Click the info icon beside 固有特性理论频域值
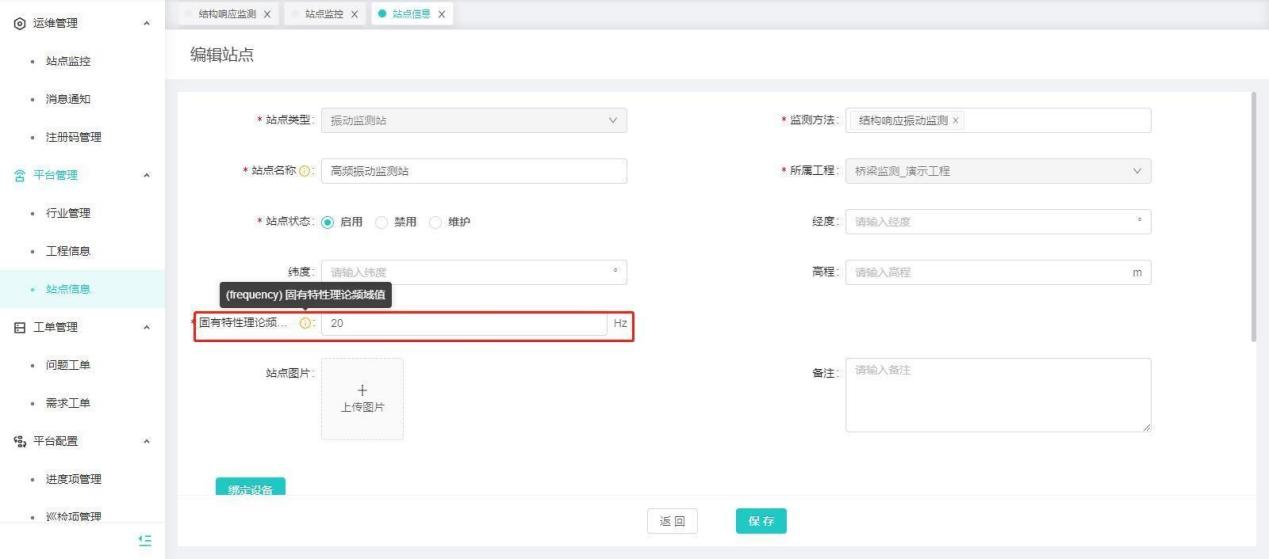Viewport: 1269px width, 559px height. pos(306,324)
